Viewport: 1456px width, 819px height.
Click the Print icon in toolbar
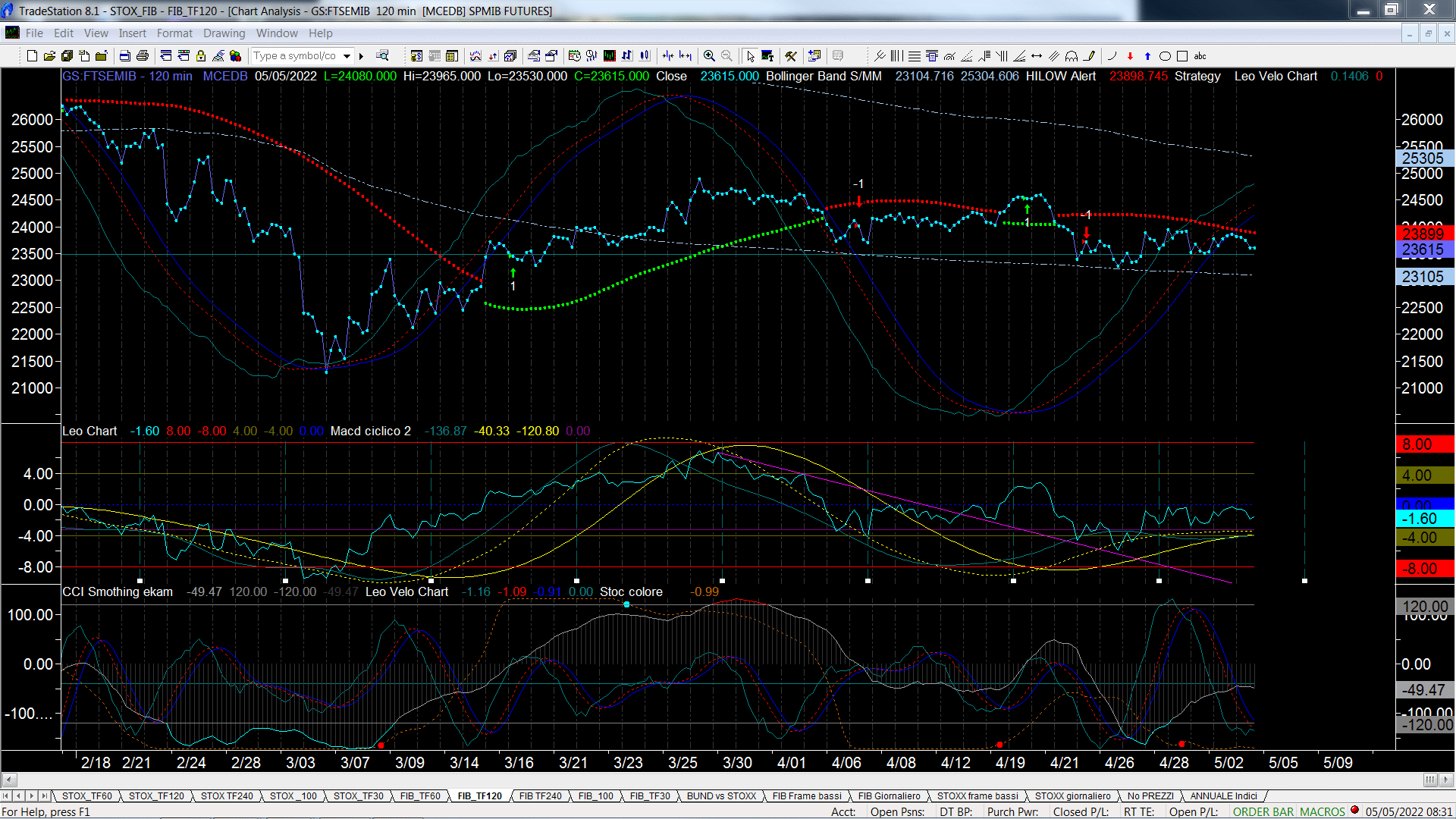(142, 56)
